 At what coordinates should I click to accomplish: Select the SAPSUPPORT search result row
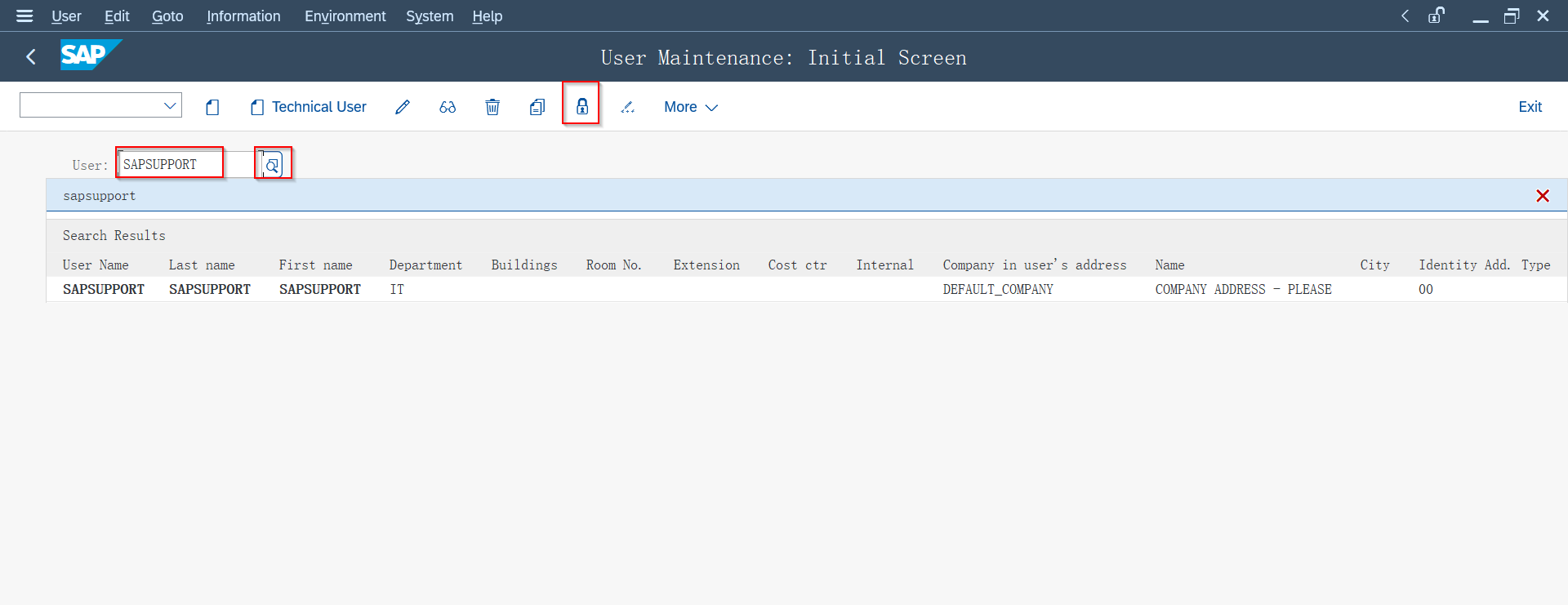click(104, 289)
